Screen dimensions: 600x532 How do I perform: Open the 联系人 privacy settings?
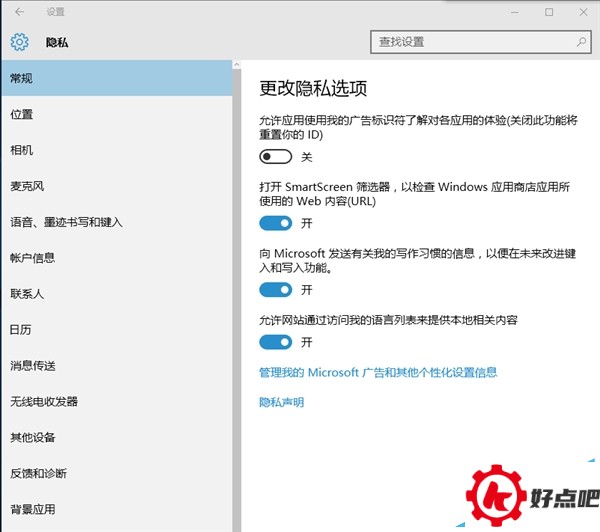coord(117,294)
